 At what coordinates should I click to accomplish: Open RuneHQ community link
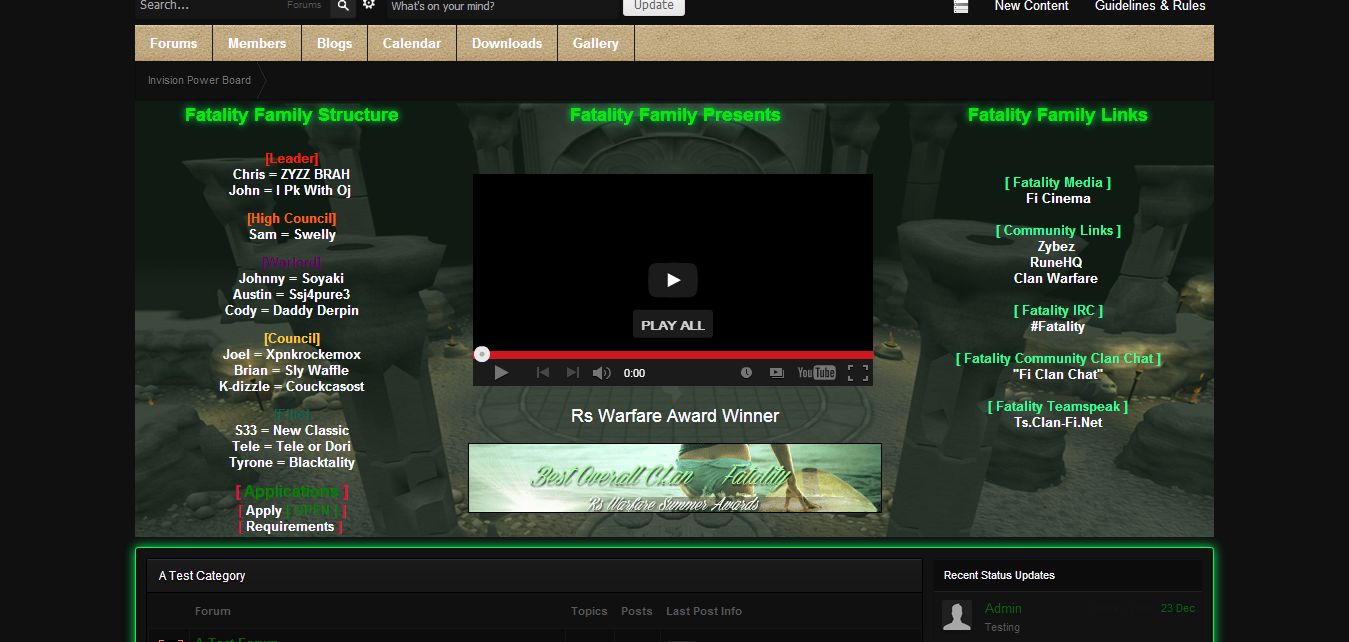tap(1056, 262)
